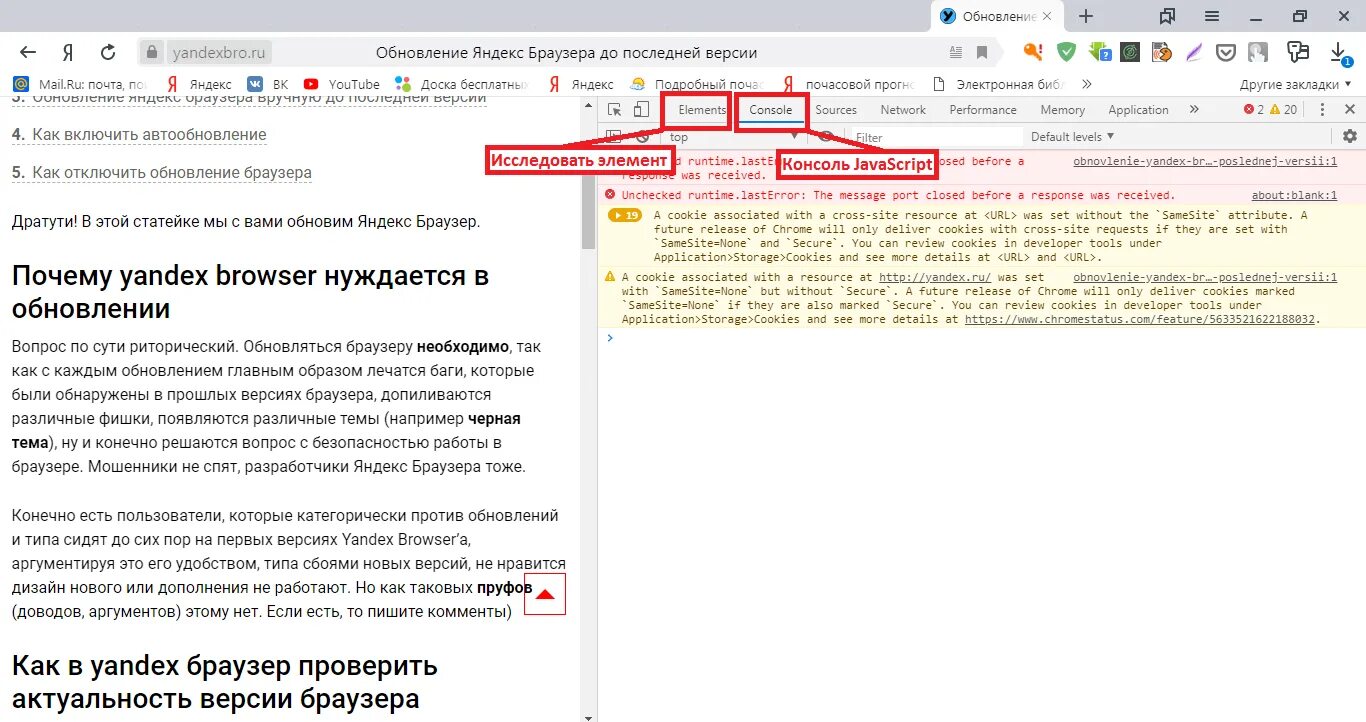Switch to the Console tab
Screen dimensions: 1366x722
click(x=771, y=110)
